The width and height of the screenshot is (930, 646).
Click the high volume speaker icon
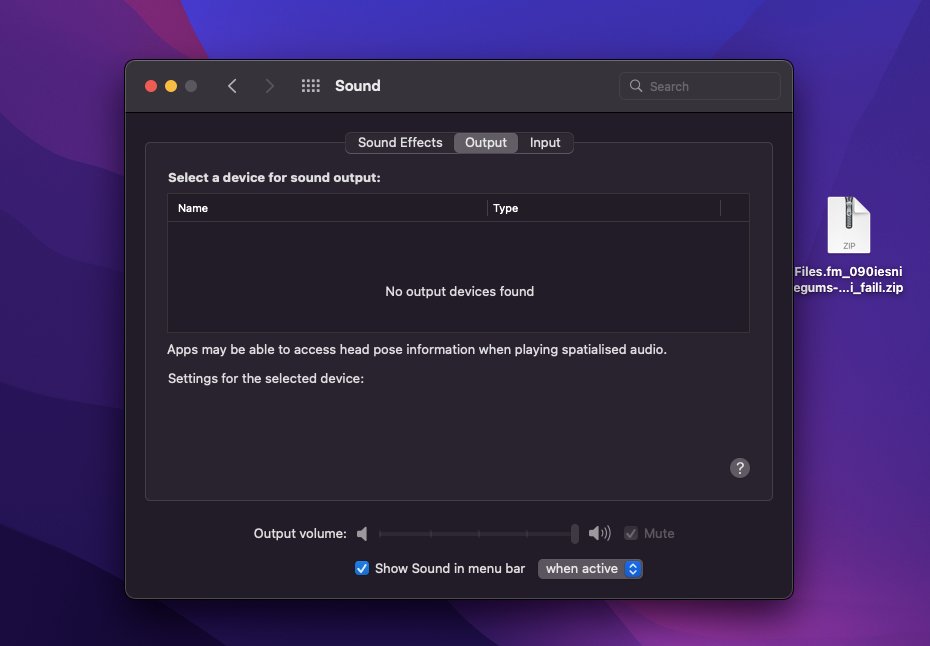coord(600,533)
